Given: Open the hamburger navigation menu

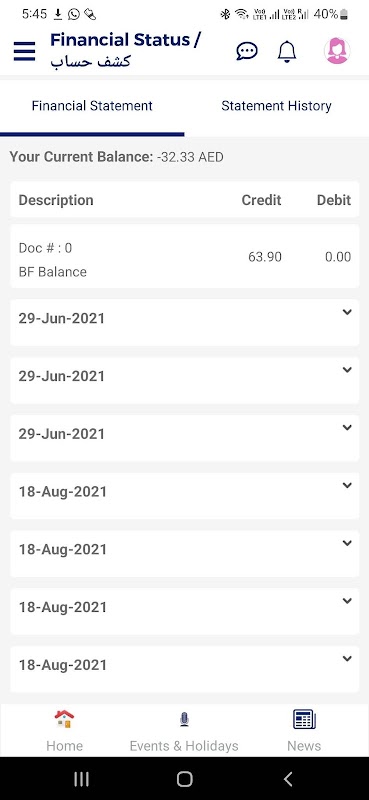Looking at the screenshot, I should click(24, 52).
